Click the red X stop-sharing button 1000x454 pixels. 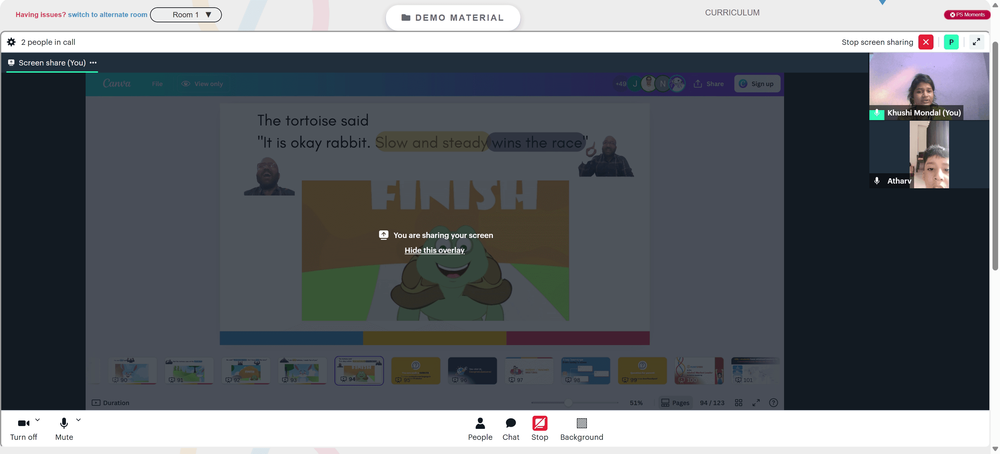pyautogui.click(x=925, y=42)
